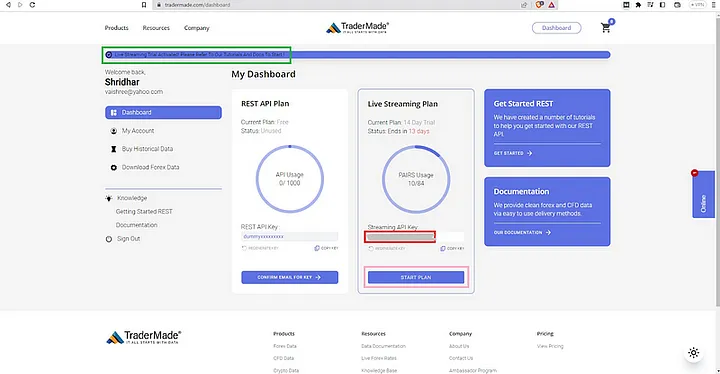The width and height of the screenshot is (720, 374).
Task: Click Confirm Email For Key button
Action: [290, 278]
